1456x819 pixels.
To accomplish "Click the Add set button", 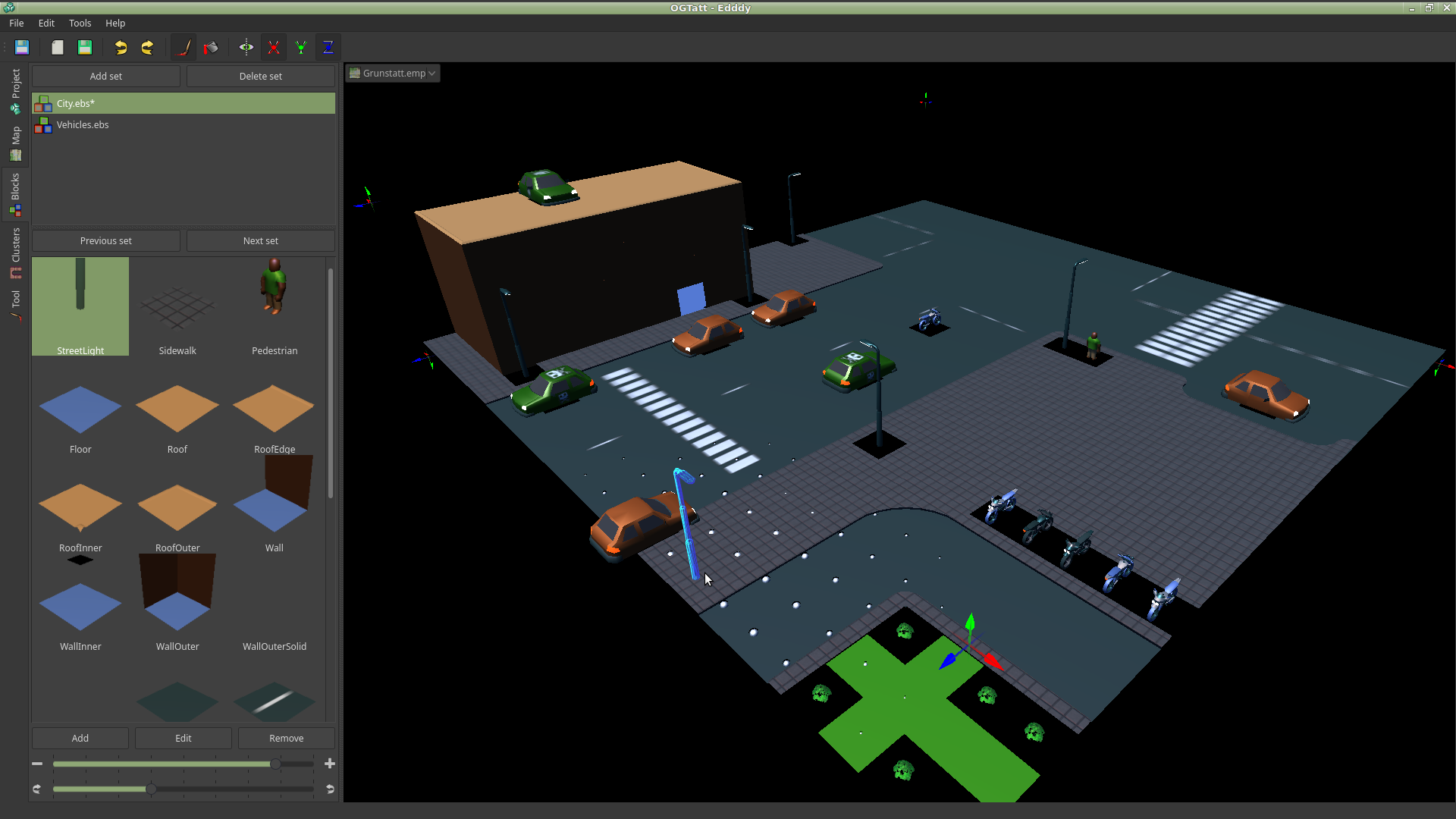I will tap(106, 76).
